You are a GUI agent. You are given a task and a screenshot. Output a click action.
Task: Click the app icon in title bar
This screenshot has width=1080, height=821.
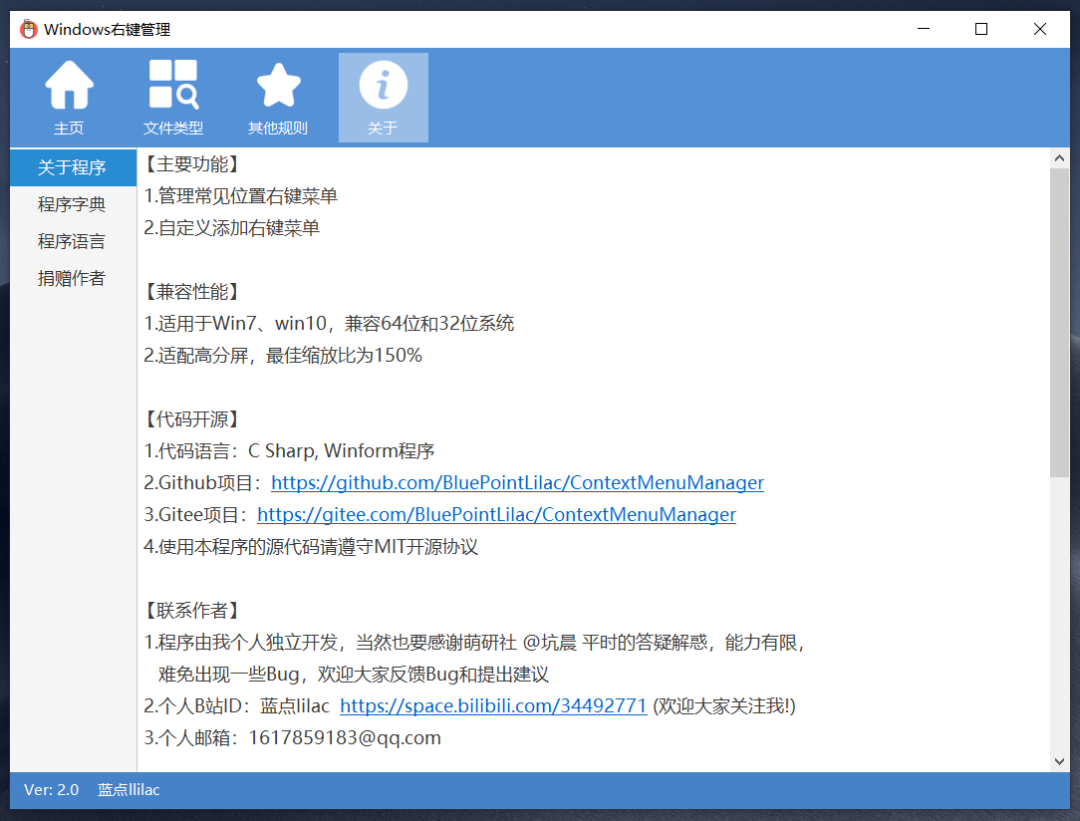coord(28,29)
